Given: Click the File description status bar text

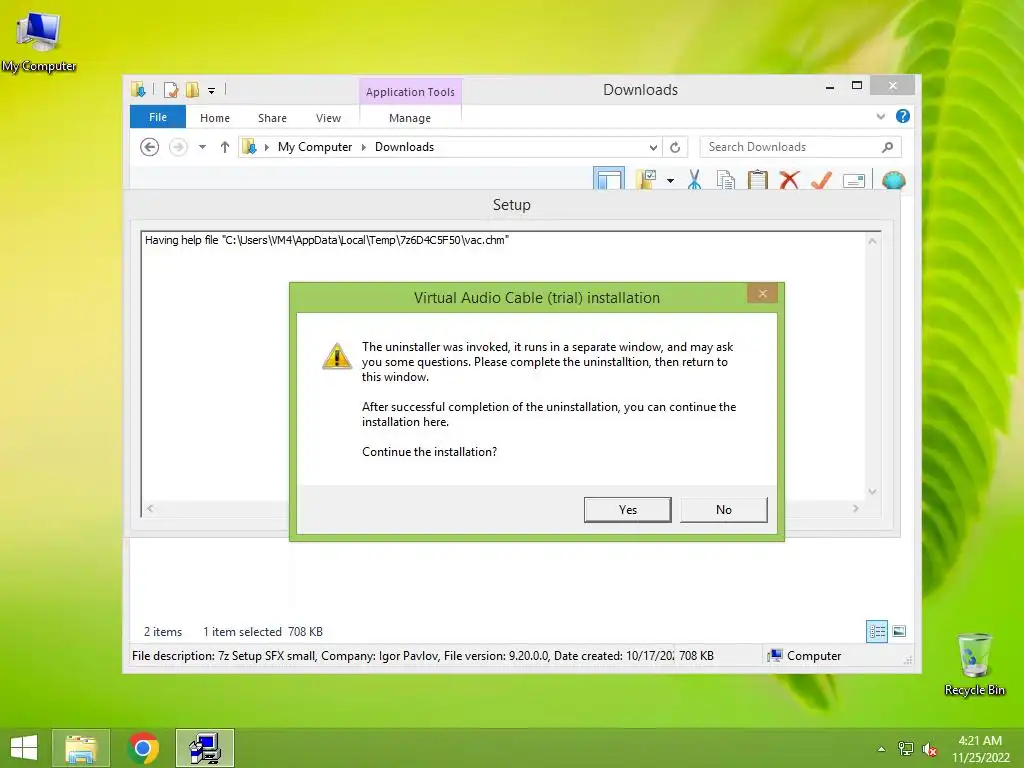Looking at the screenshot, I should pos(403,656).
